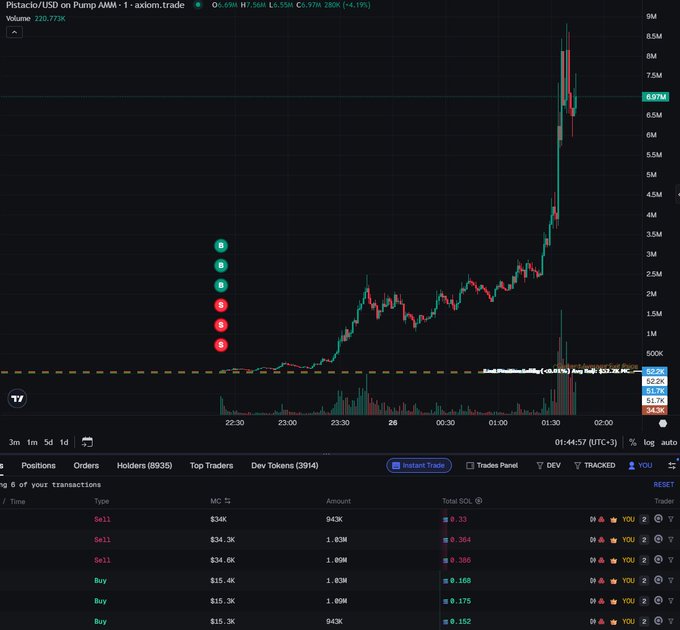Toggle the Trades Panel option
Screen dimensions: 680x630
[492, 465]
